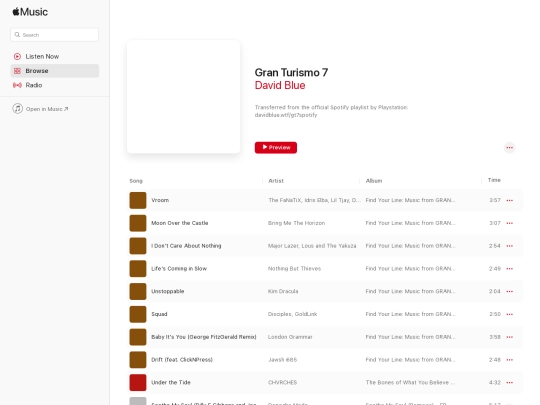This screenshot has height=405, width=540.
Task: Click the Album column header
Action: pyautogui.click(x=374, y=180)
